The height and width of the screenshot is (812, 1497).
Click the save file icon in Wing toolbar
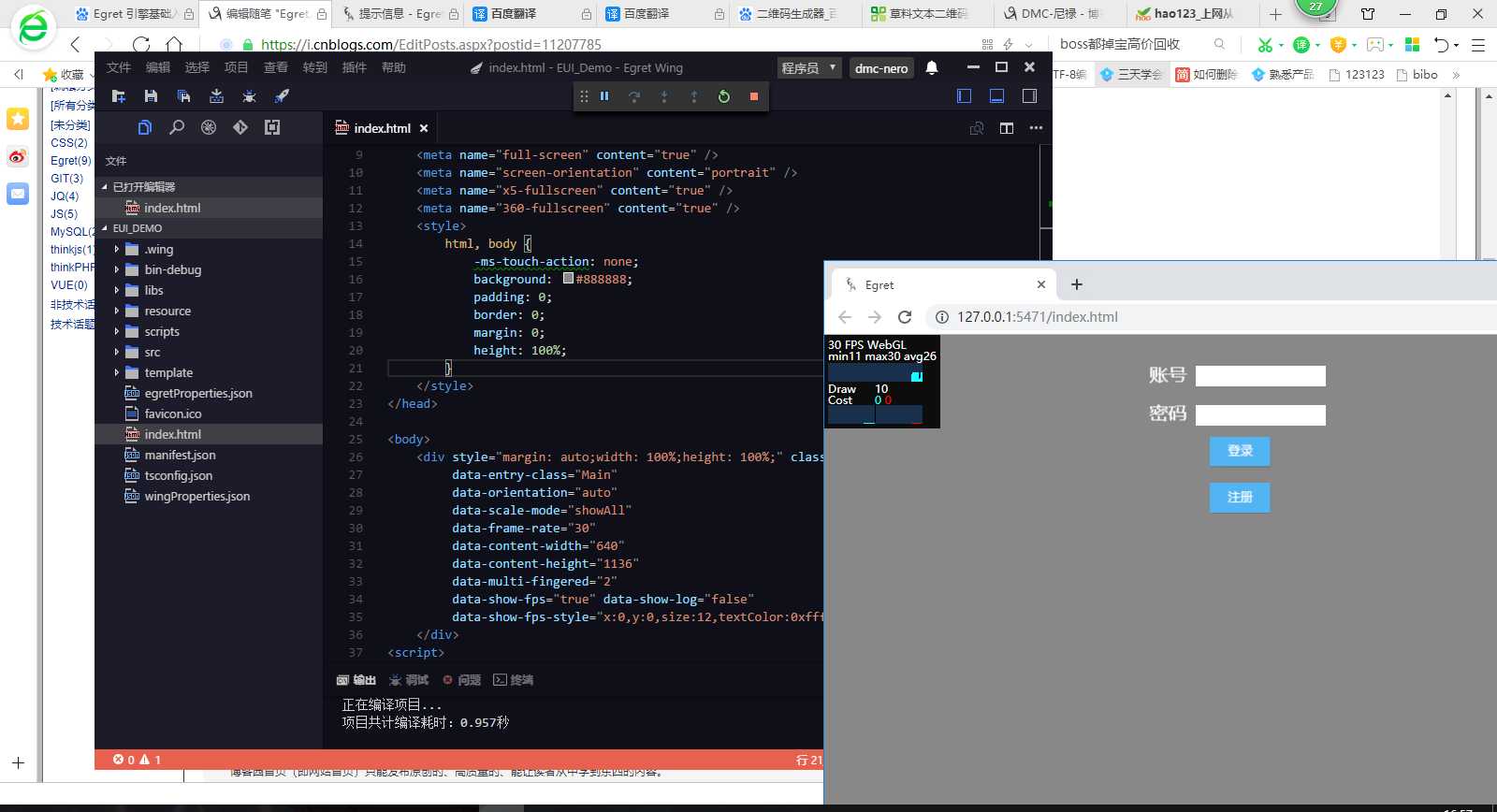(151, 96)
